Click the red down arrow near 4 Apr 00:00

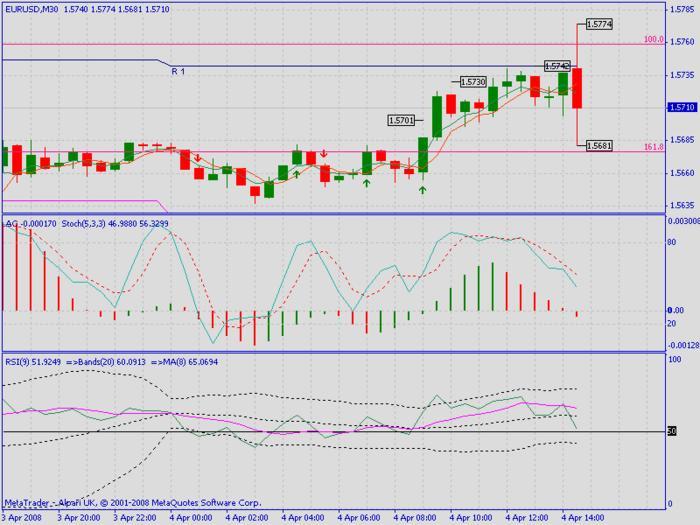point(198,158)
